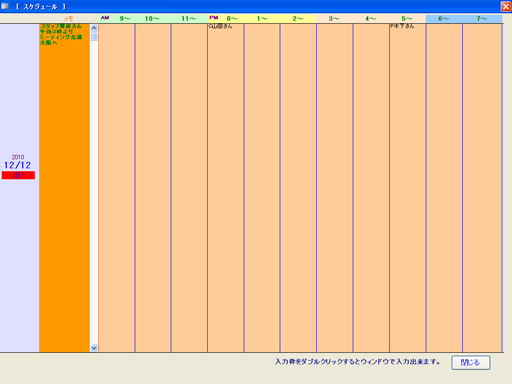Click the 11~ schedule column
This screenshot has height=384, width=512.
tap(189, 188)
